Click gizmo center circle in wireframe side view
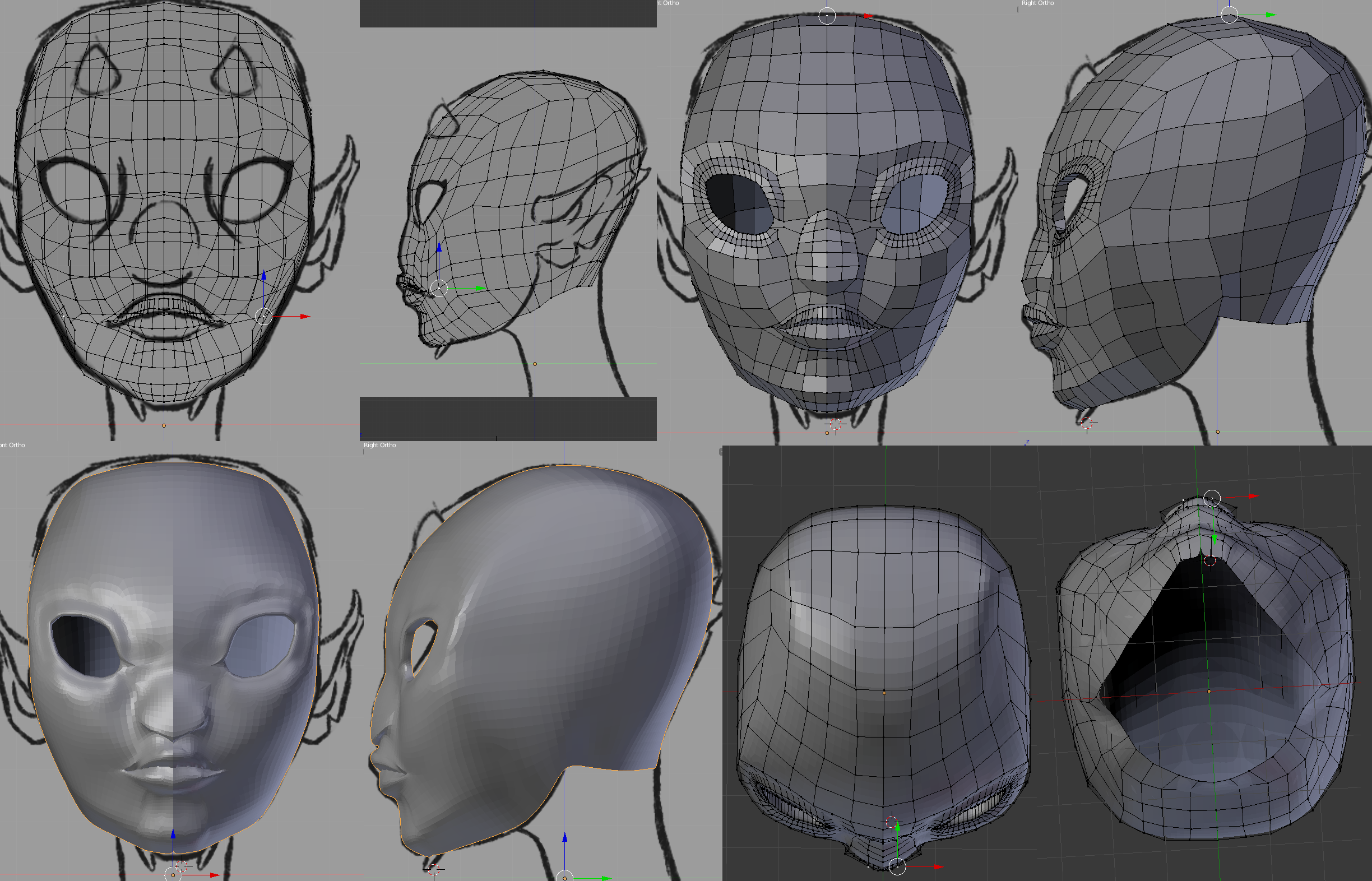The width and height of the screenshot is (1372, 881). pyautogui.click(x=439, y=288)
